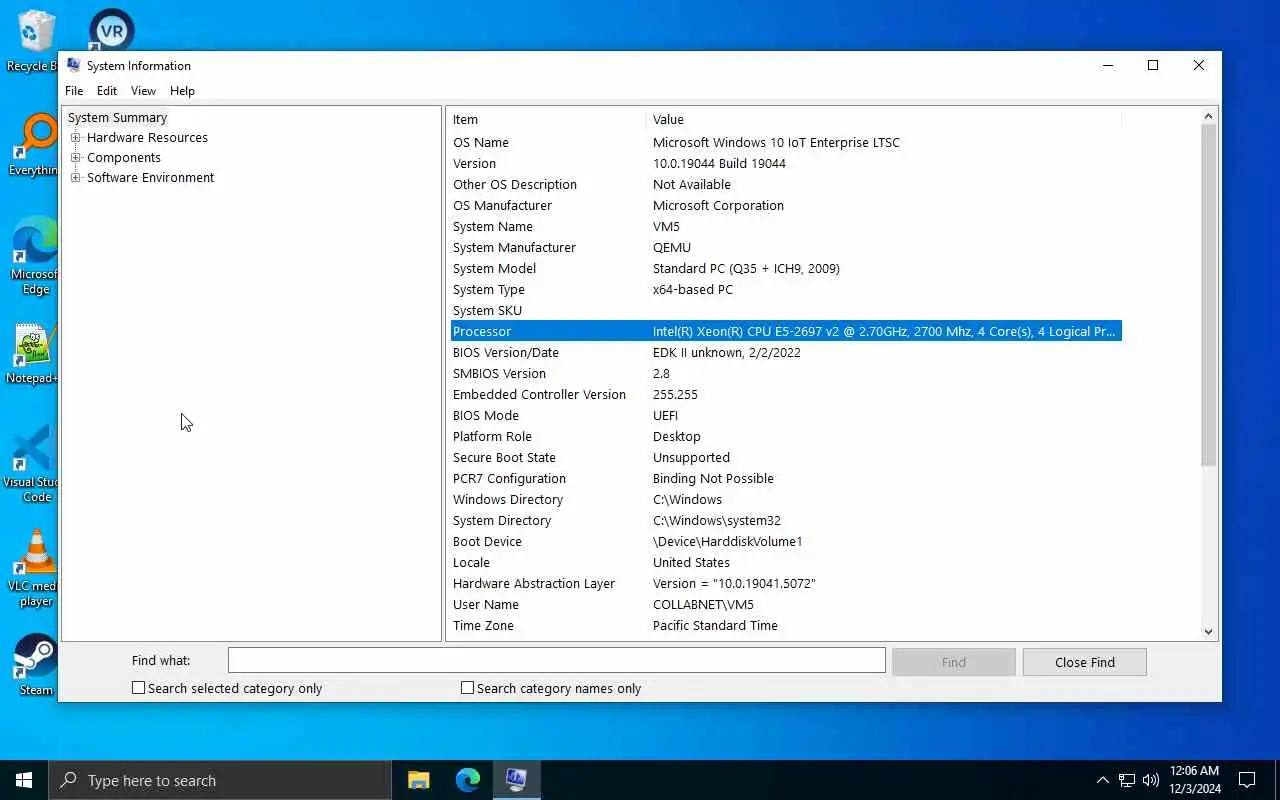The height and width of the screenshot is (800, 1280).
Task: Open the Help menu
Action: [182, 90]
